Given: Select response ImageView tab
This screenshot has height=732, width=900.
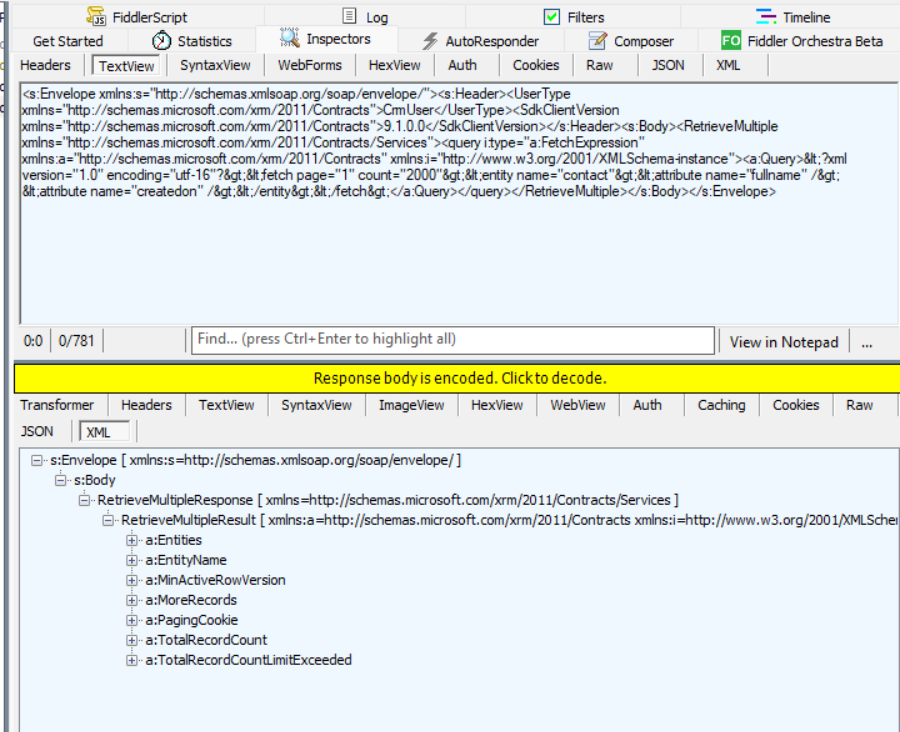Looking at the screenshot, I should pos(412,405).
